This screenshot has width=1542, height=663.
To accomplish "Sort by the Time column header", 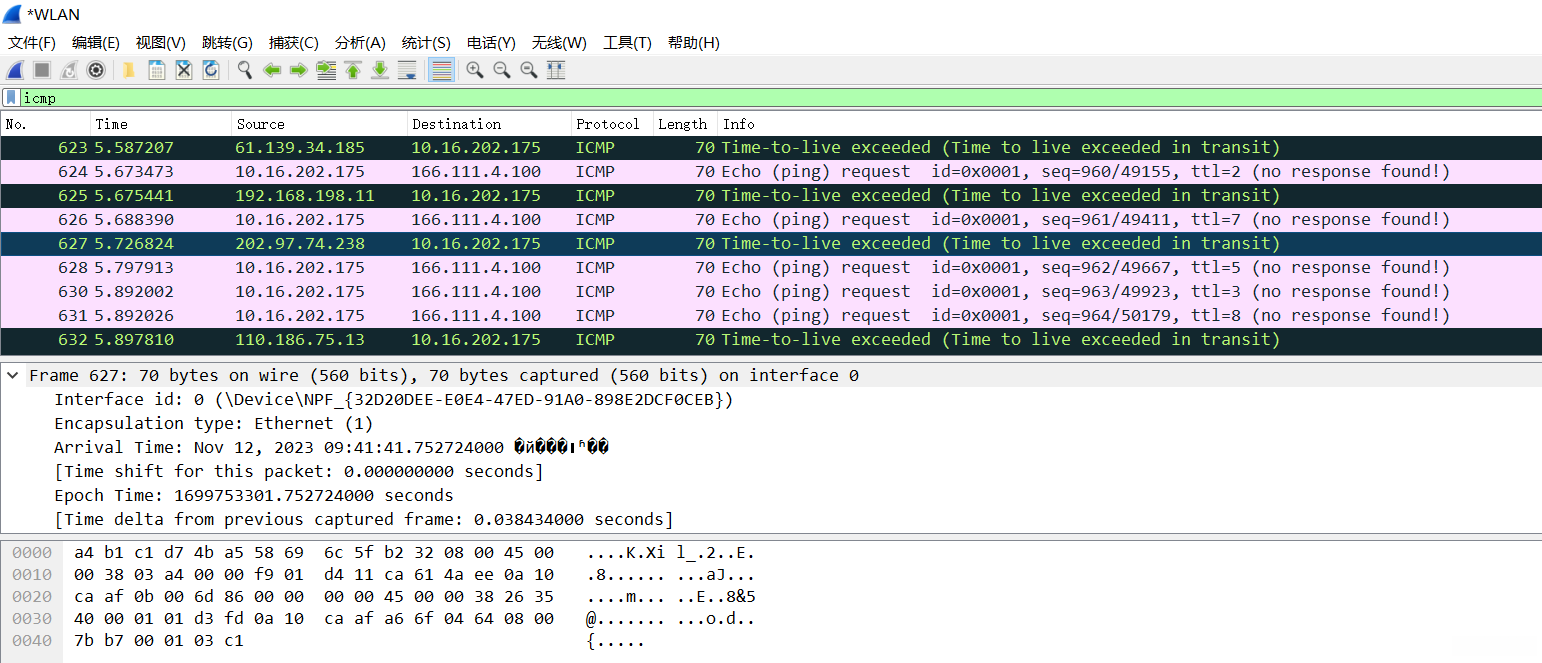I will coord(161,124).
